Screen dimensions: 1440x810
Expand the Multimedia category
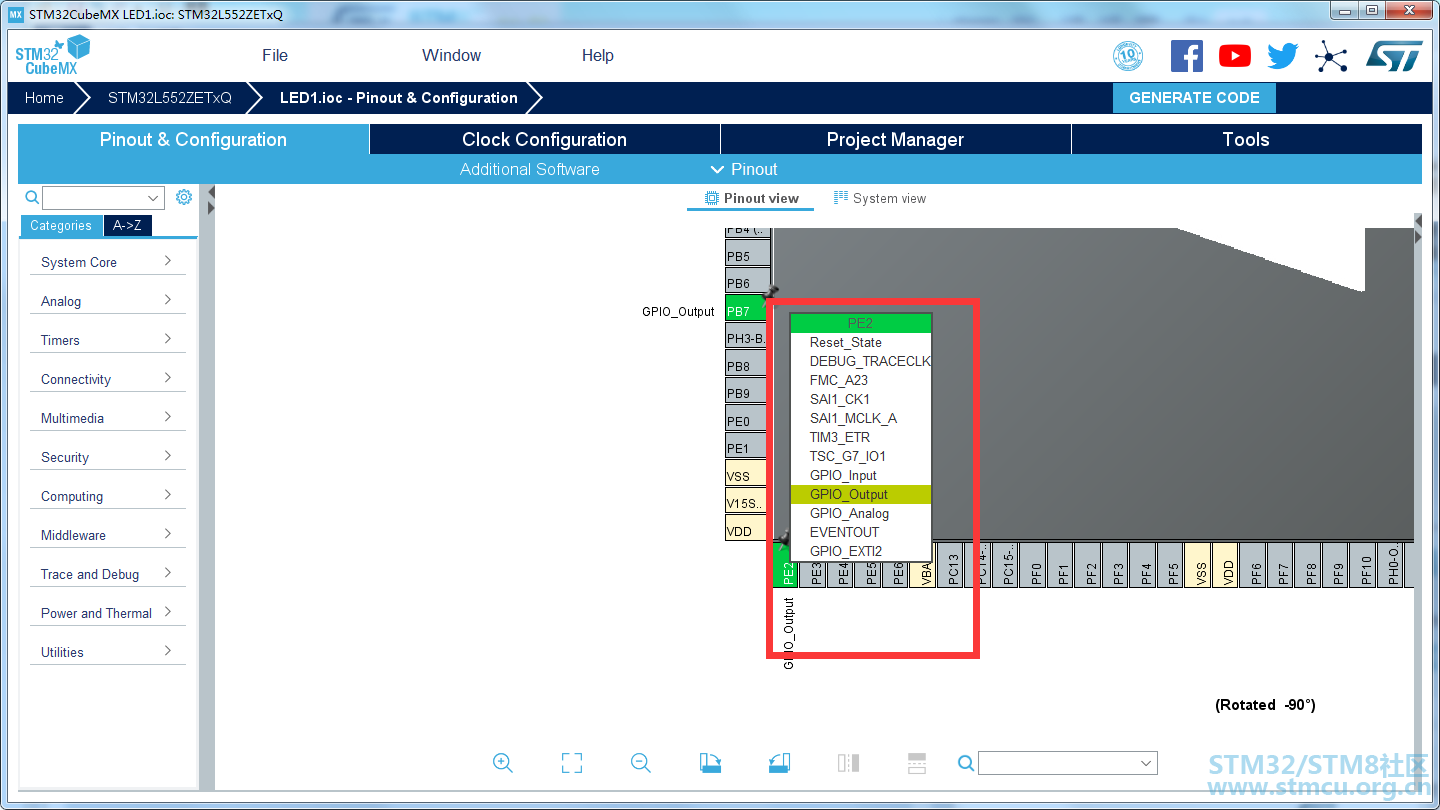coord(108,418)
